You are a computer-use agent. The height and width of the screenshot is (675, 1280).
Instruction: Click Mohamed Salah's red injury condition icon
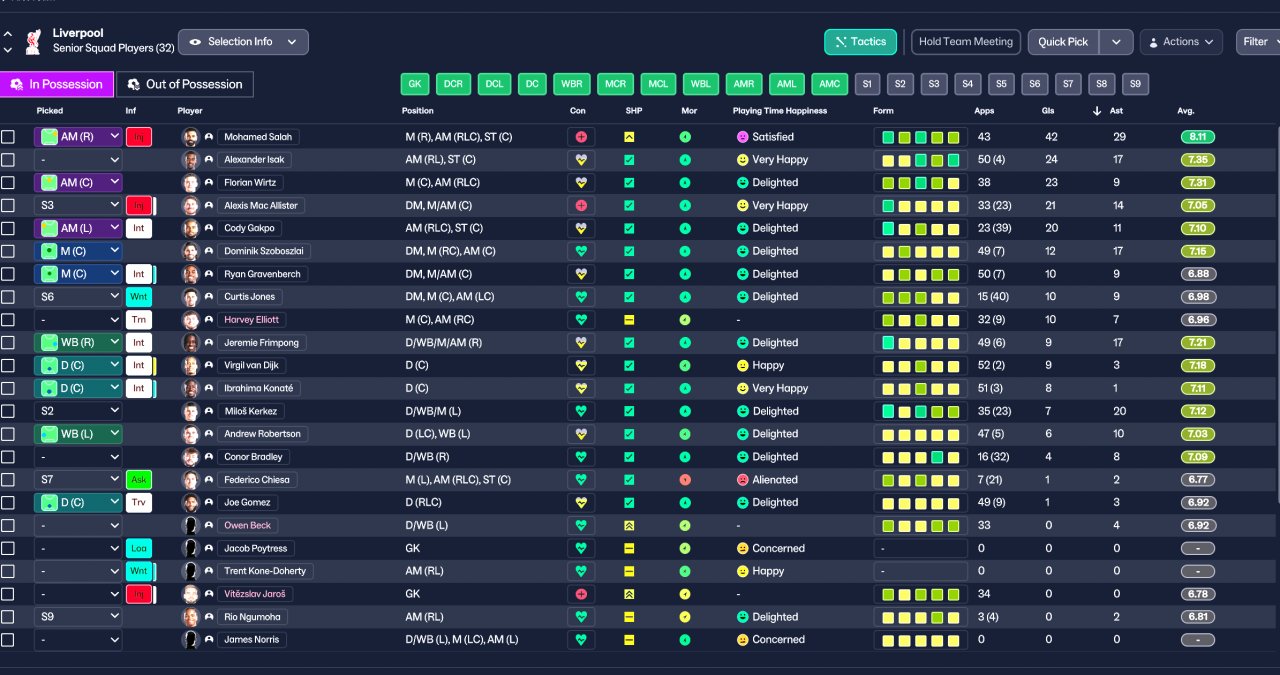click(580, 137)
